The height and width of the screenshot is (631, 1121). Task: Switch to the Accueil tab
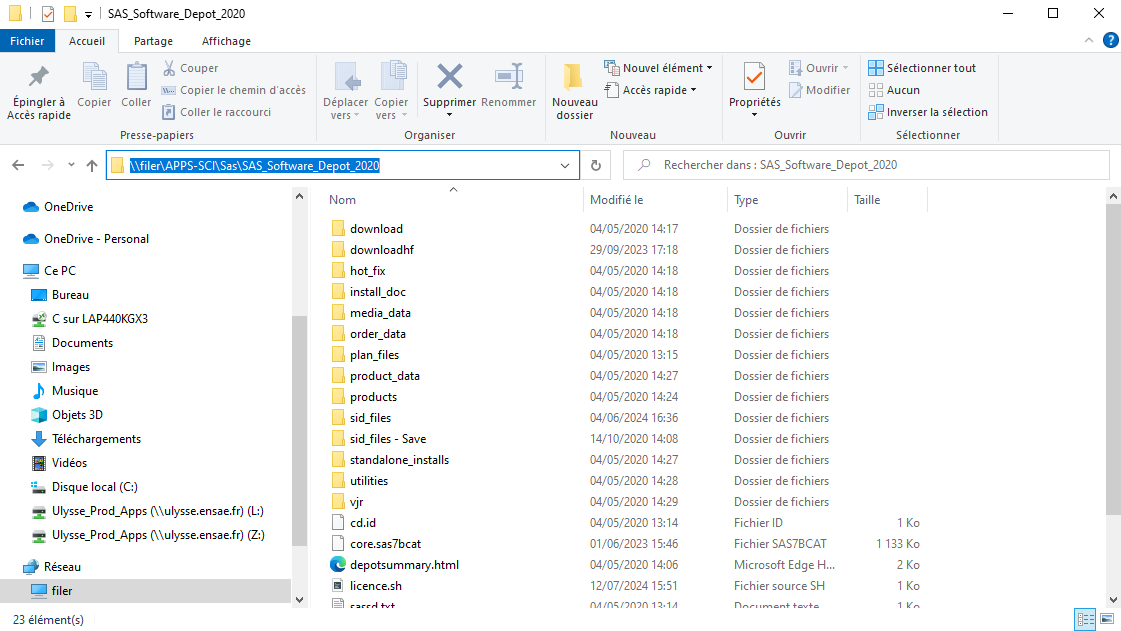(x=87, y=41)
